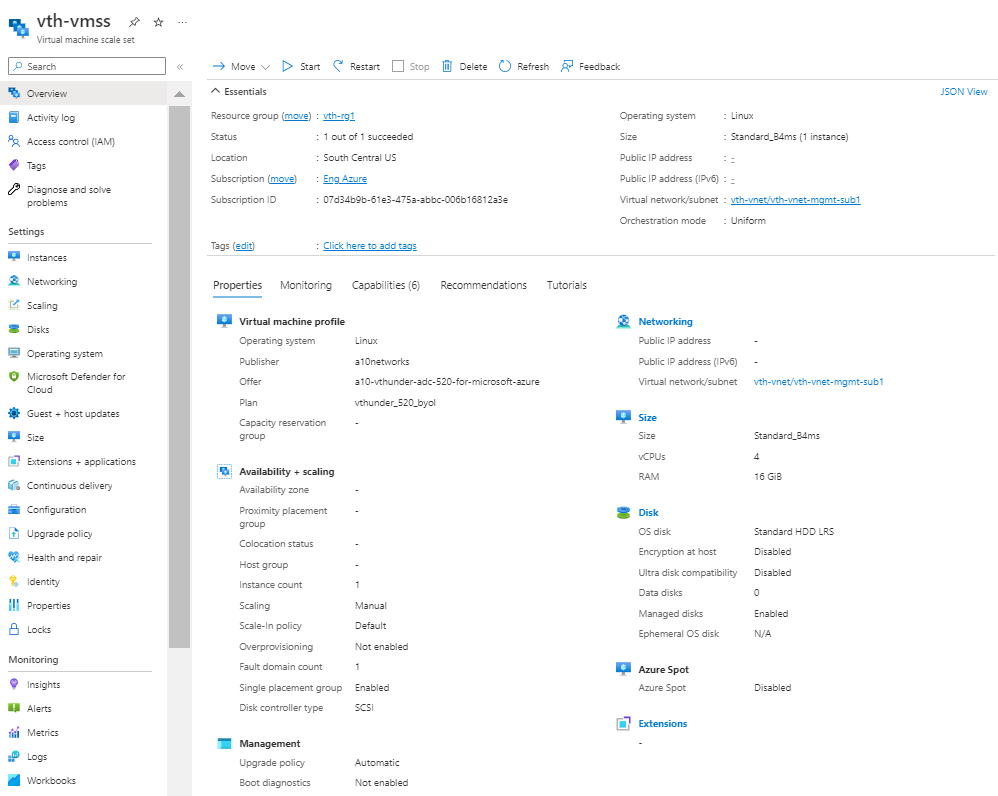Pin vth-vmss to dashboard

tap(134, 21)
